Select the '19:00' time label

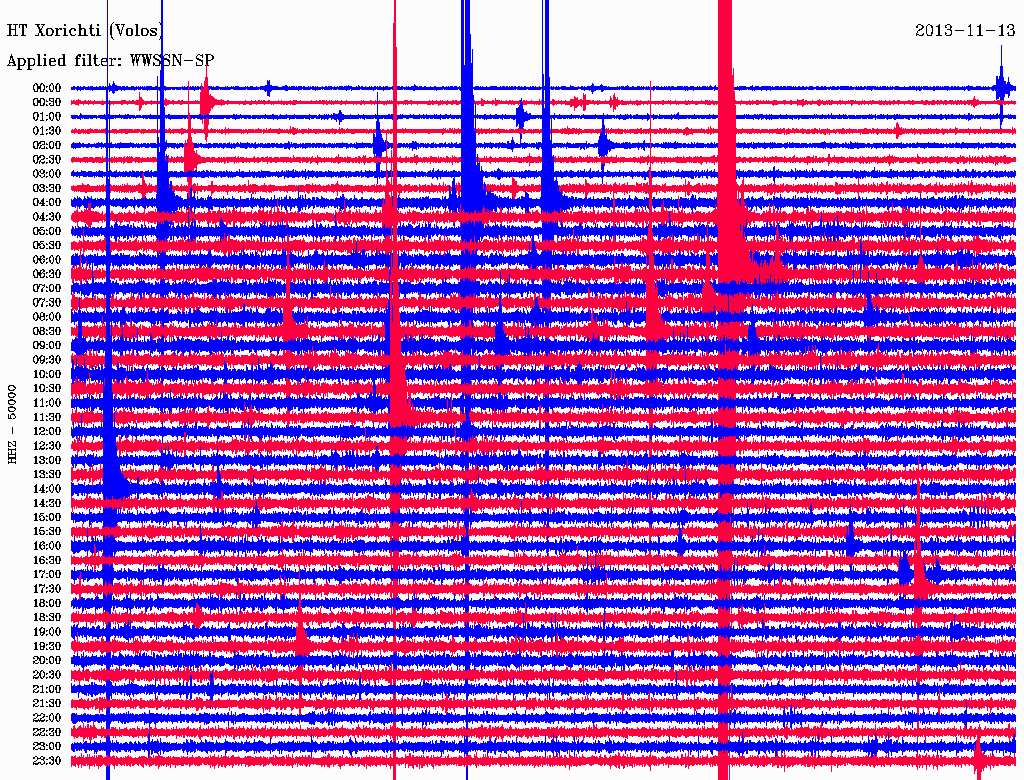point(47,632)
